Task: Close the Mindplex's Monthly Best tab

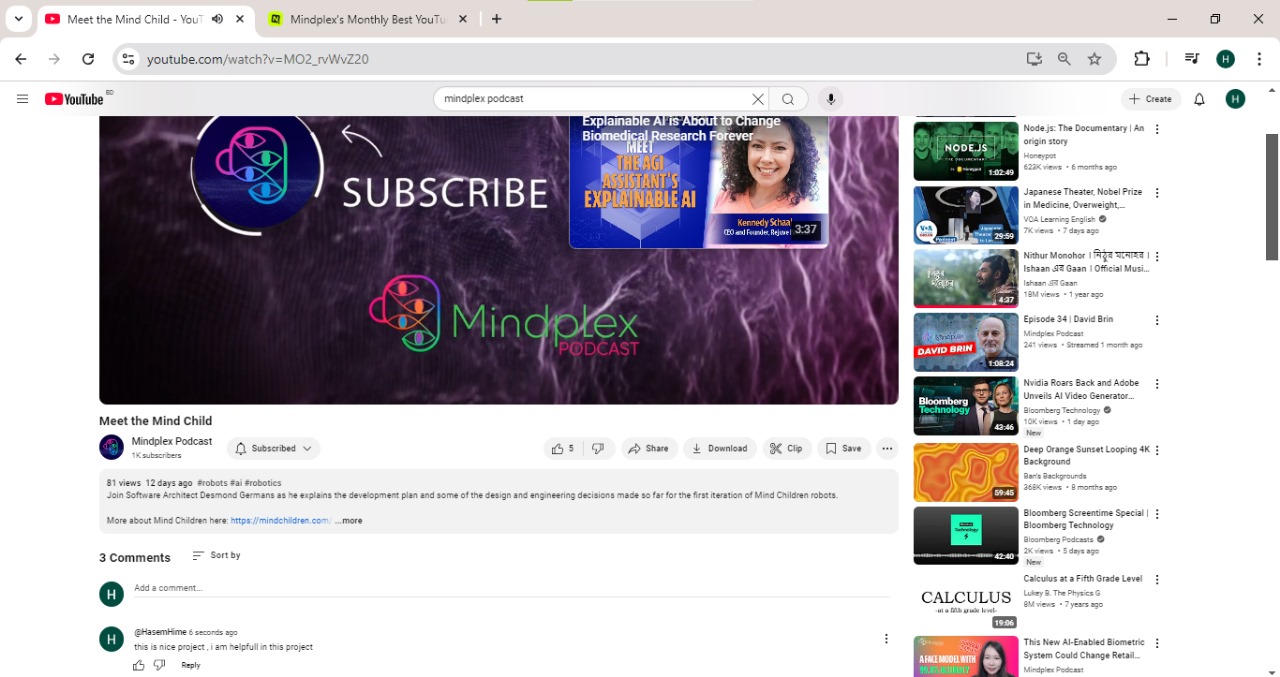Action: (x=462, y=19)
